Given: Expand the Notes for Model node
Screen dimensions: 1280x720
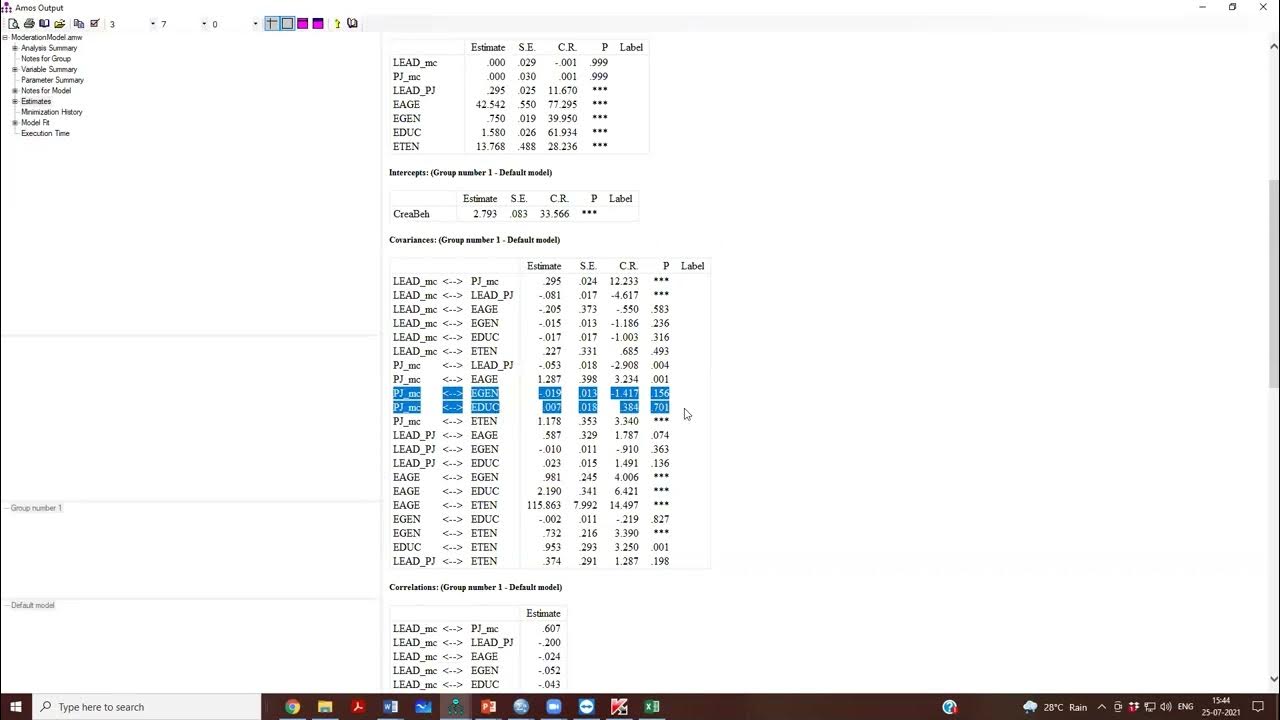Looking at the screenshot, I should 15,91.
